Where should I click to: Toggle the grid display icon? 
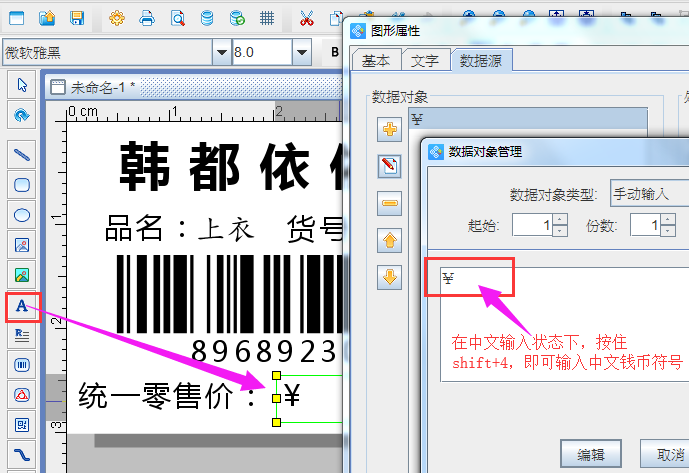267,18
